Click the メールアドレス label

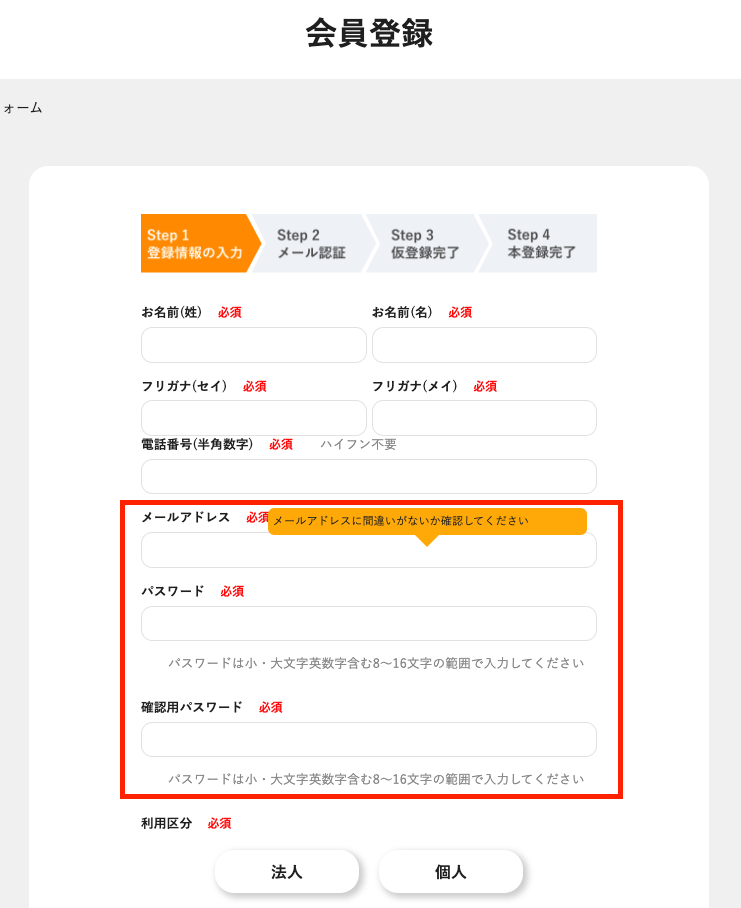pos(186,517)
